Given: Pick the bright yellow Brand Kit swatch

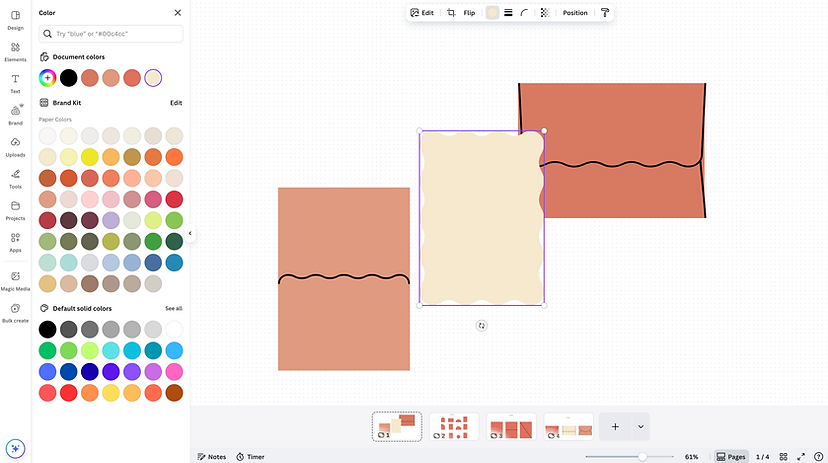Looking at the screenshot, I should point(90,157).
